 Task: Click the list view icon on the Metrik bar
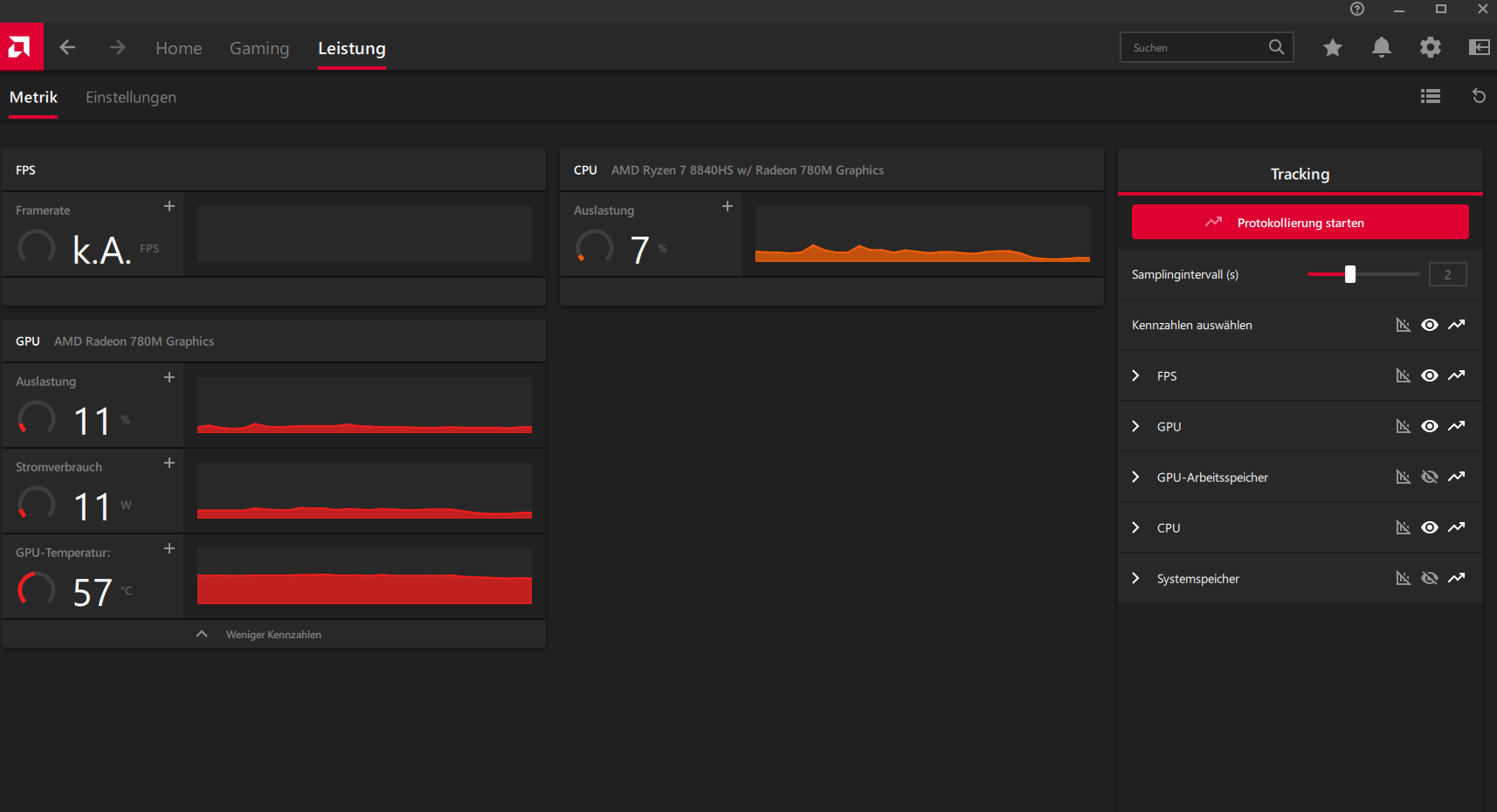tap(1430, 96)
